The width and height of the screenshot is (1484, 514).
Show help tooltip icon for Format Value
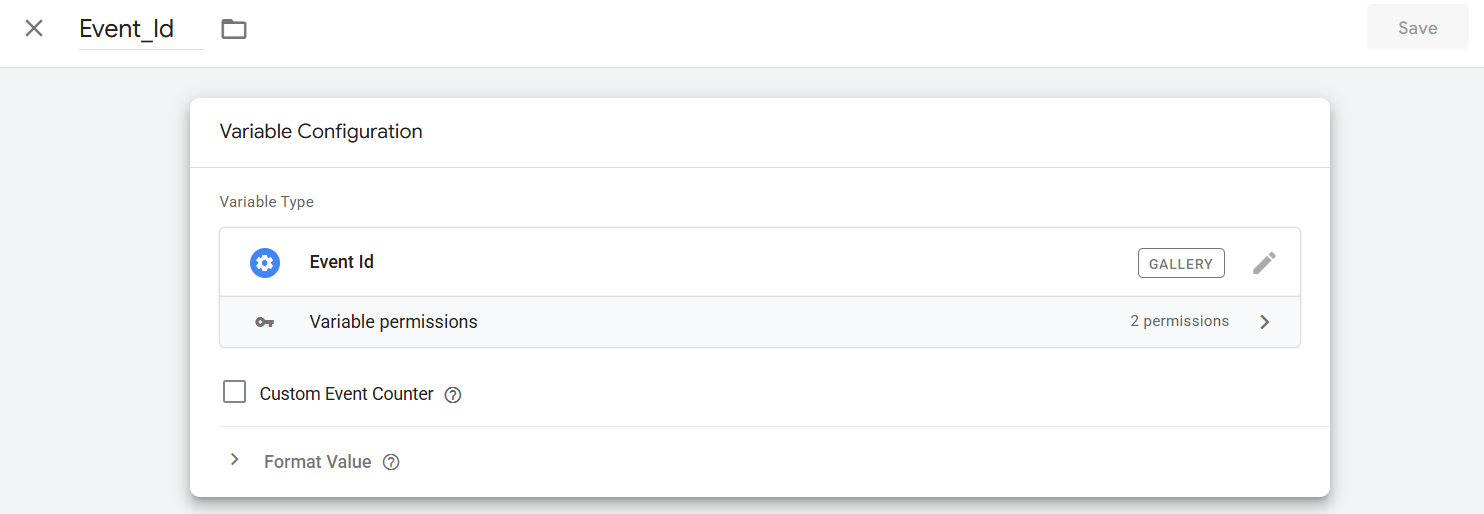pos(391,462)
